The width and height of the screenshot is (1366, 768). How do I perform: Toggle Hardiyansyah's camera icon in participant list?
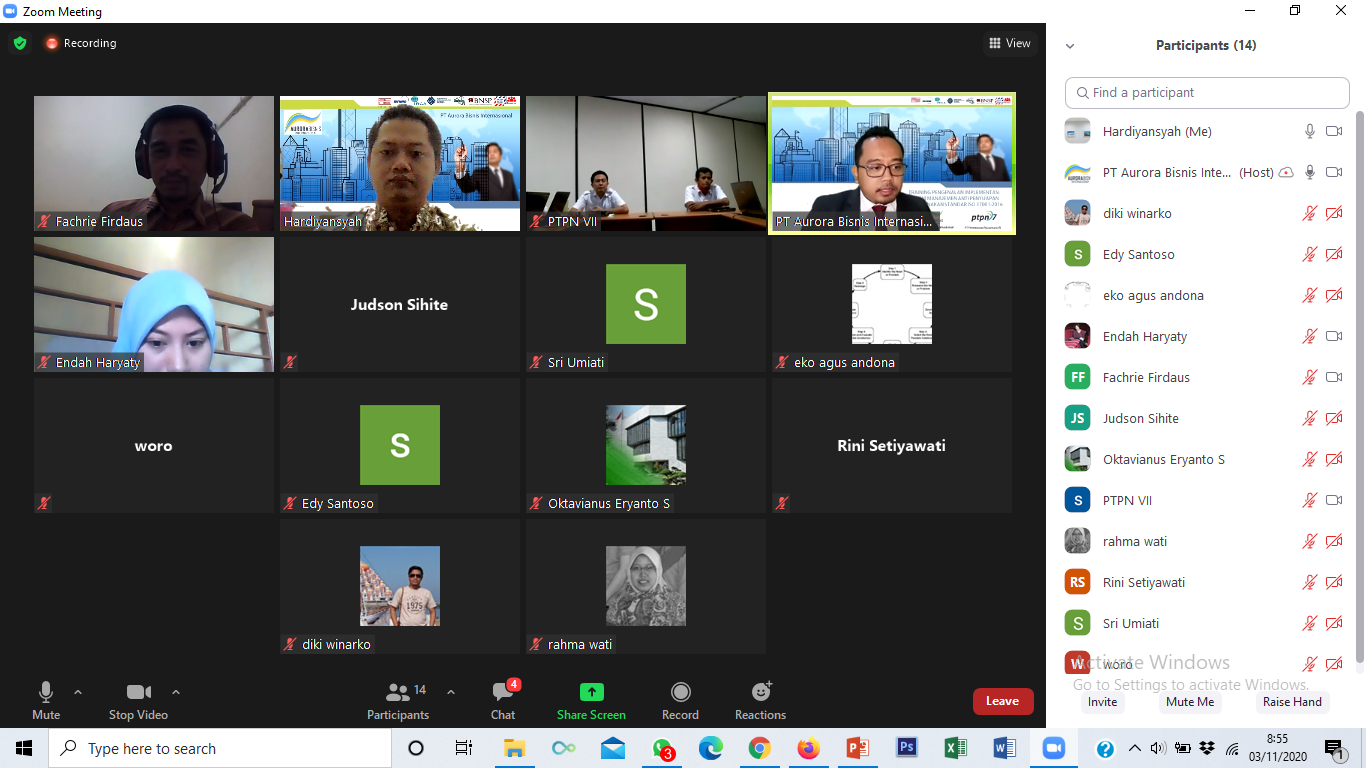(x=1334, y=131)
